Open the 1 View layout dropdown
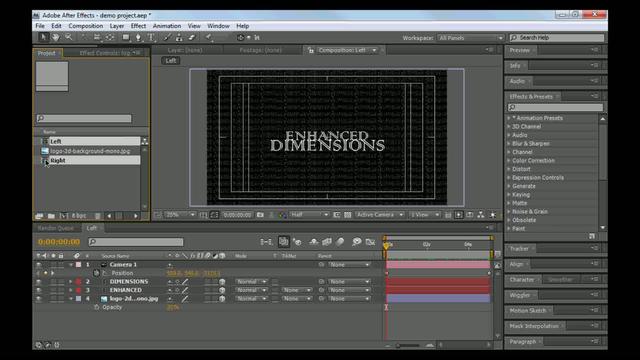 tap(424, 215)
